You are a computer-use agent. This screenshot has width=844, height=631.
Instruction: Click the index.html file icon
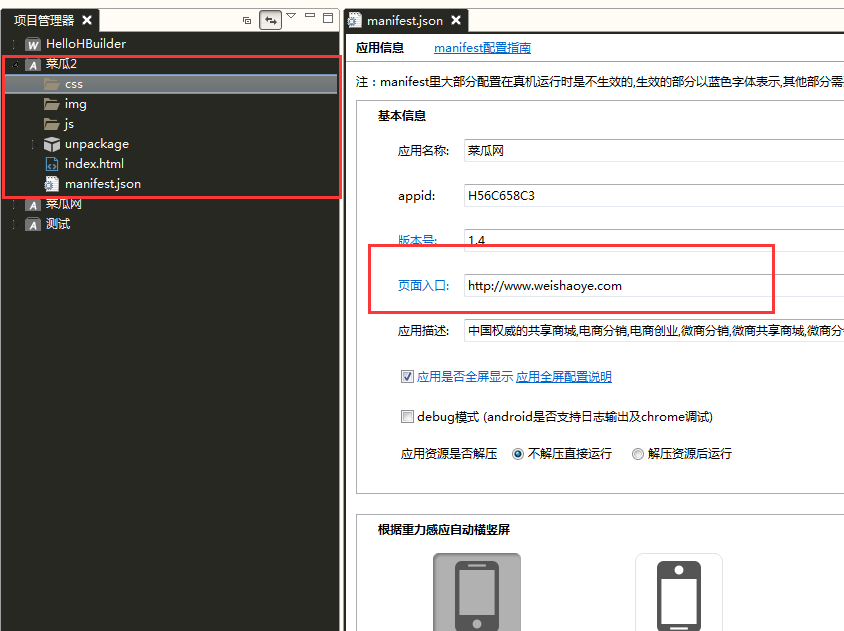52,164
